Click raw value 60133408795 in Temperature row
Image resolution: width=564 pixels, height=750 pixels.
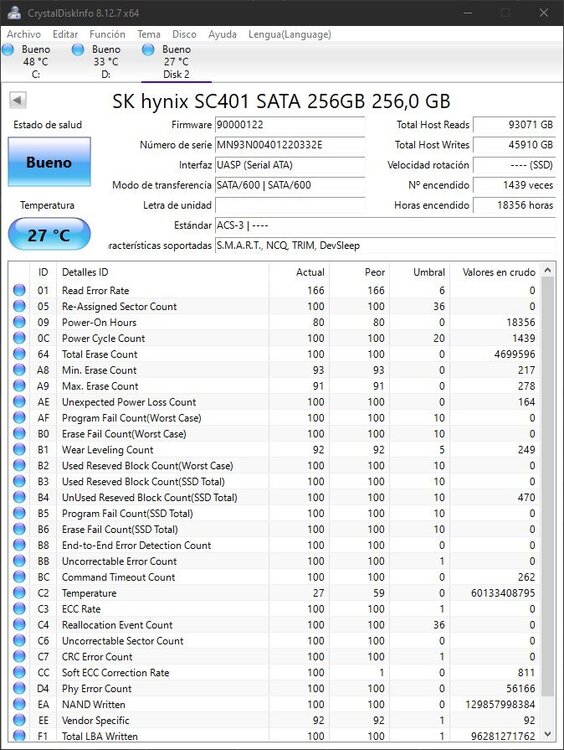[x=503, y=593]
